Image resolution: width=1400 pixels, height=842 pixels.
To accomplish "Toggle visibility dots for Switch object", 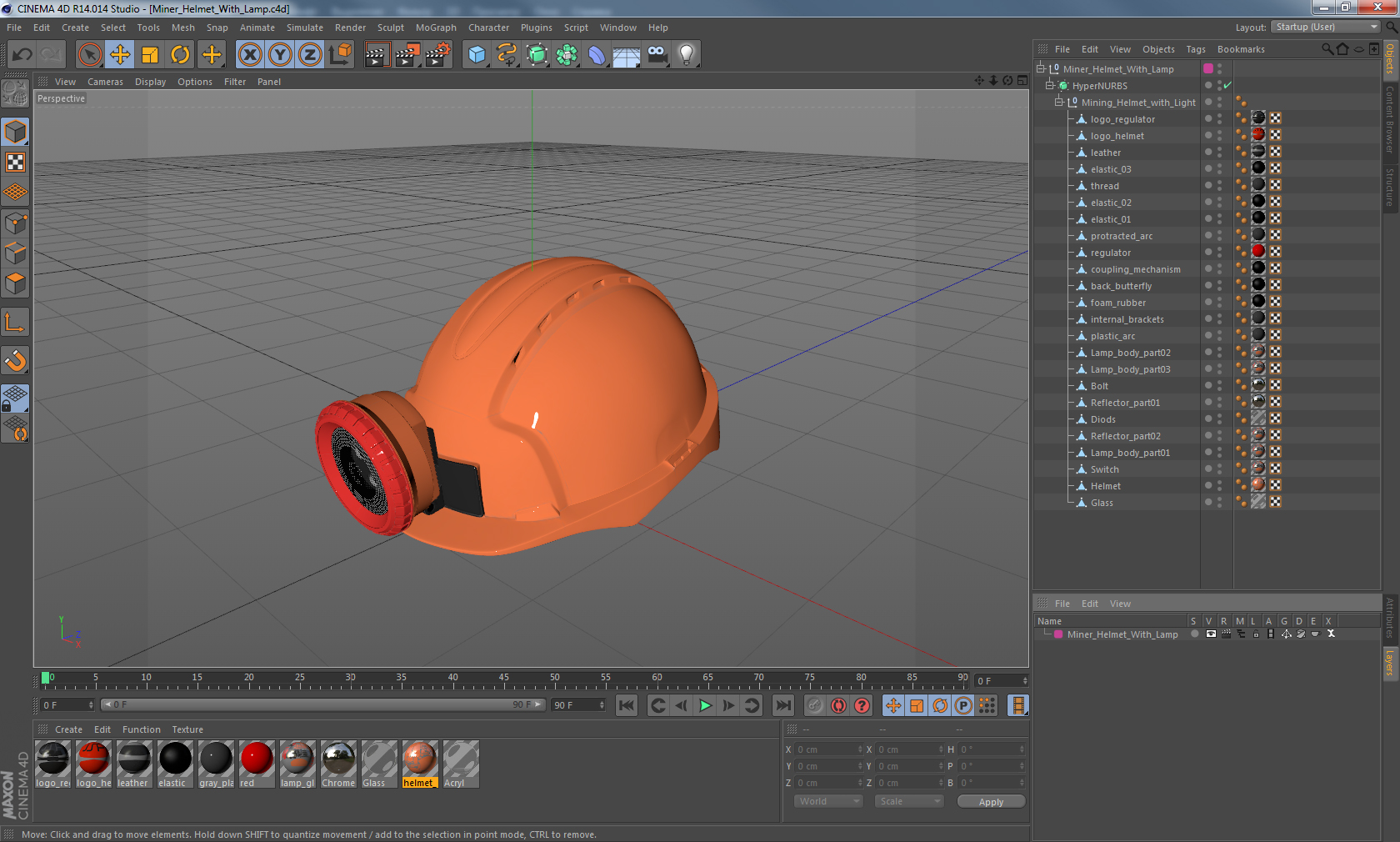I will click(x=1219, y=469).
